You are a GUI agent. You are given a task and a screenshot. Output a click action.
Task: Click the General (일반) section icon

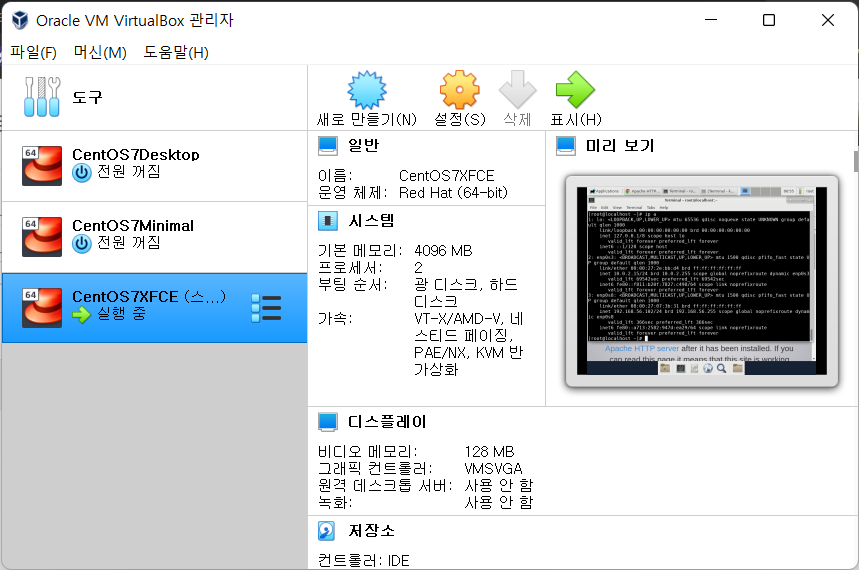click(328, 146)
